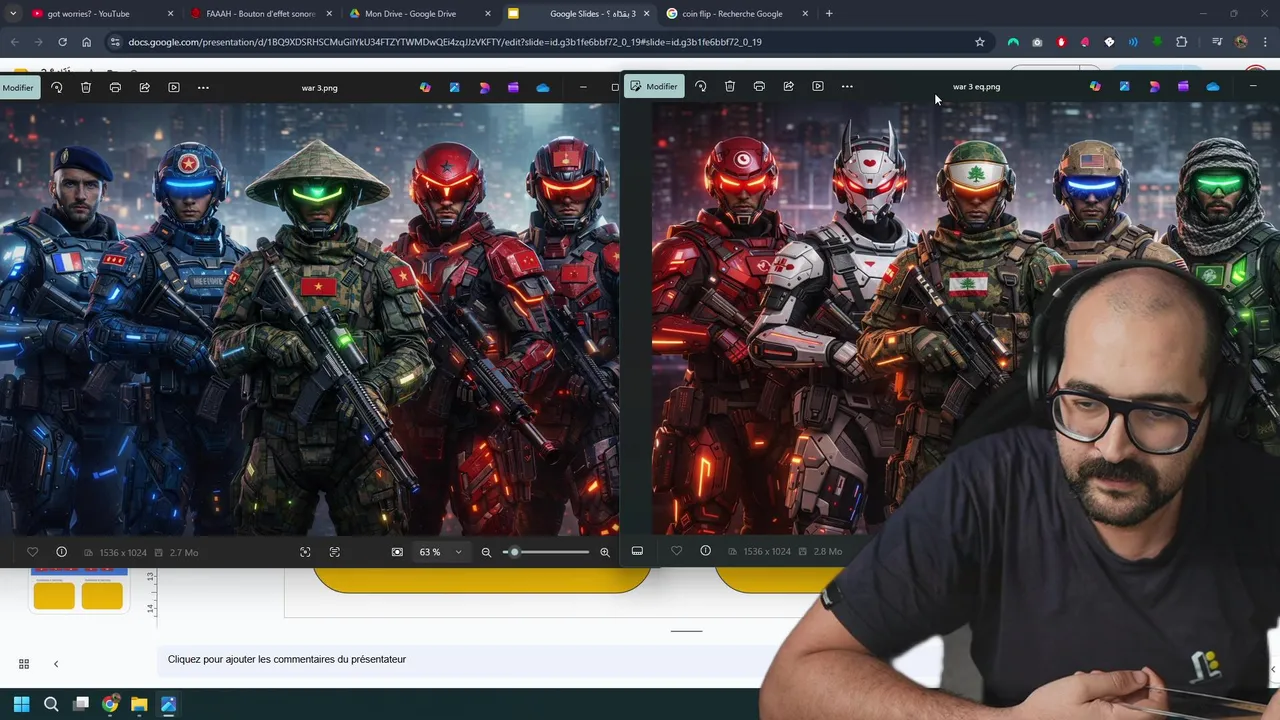Image resolution: width=1280 pixels, height=720 pixels.
Task: Switch to Google Slides tab
Action: tap(578, 14)
